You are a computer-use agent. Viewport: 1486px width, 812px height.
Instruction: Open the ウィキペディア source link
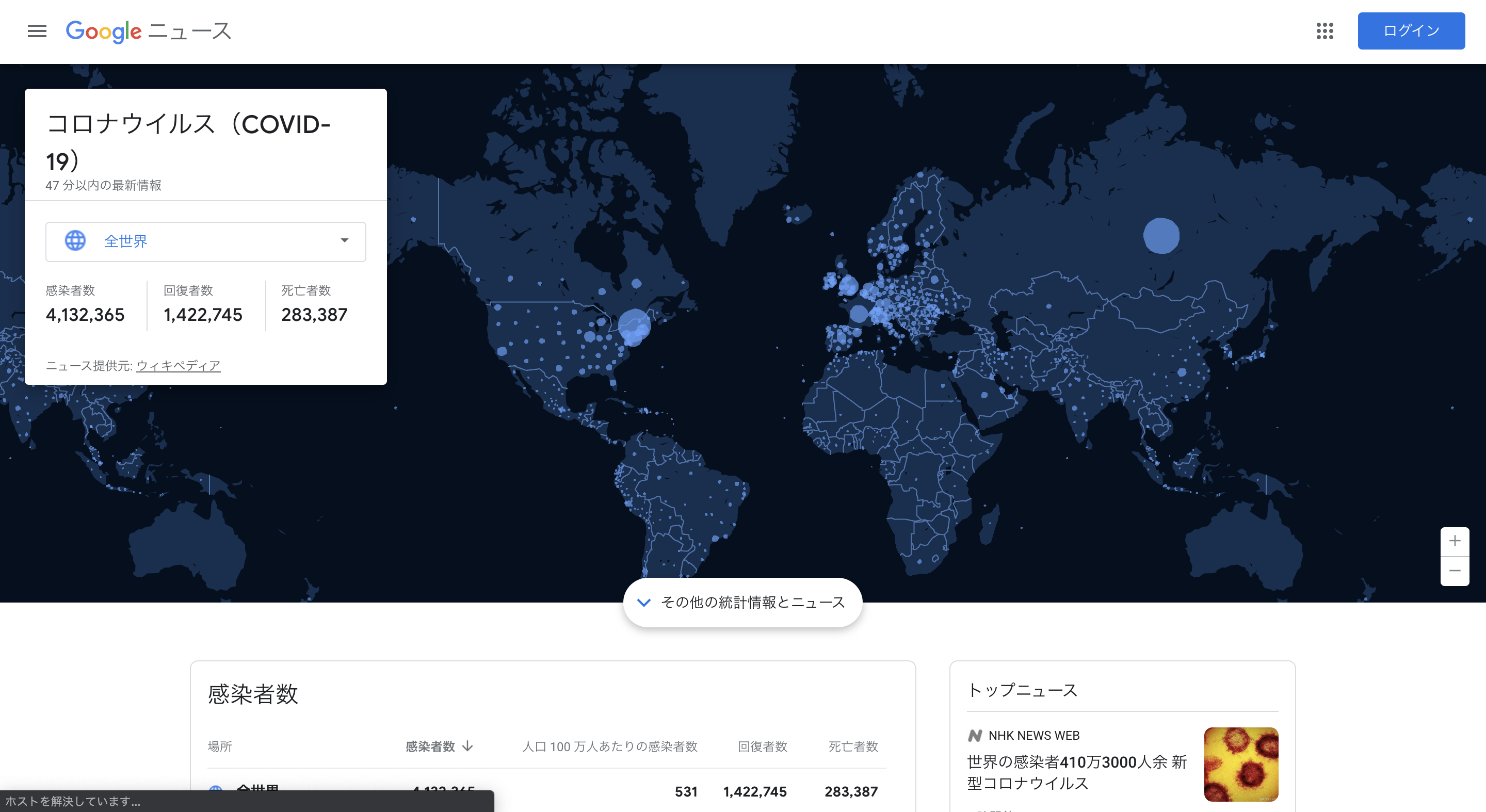tap(178, 366)
